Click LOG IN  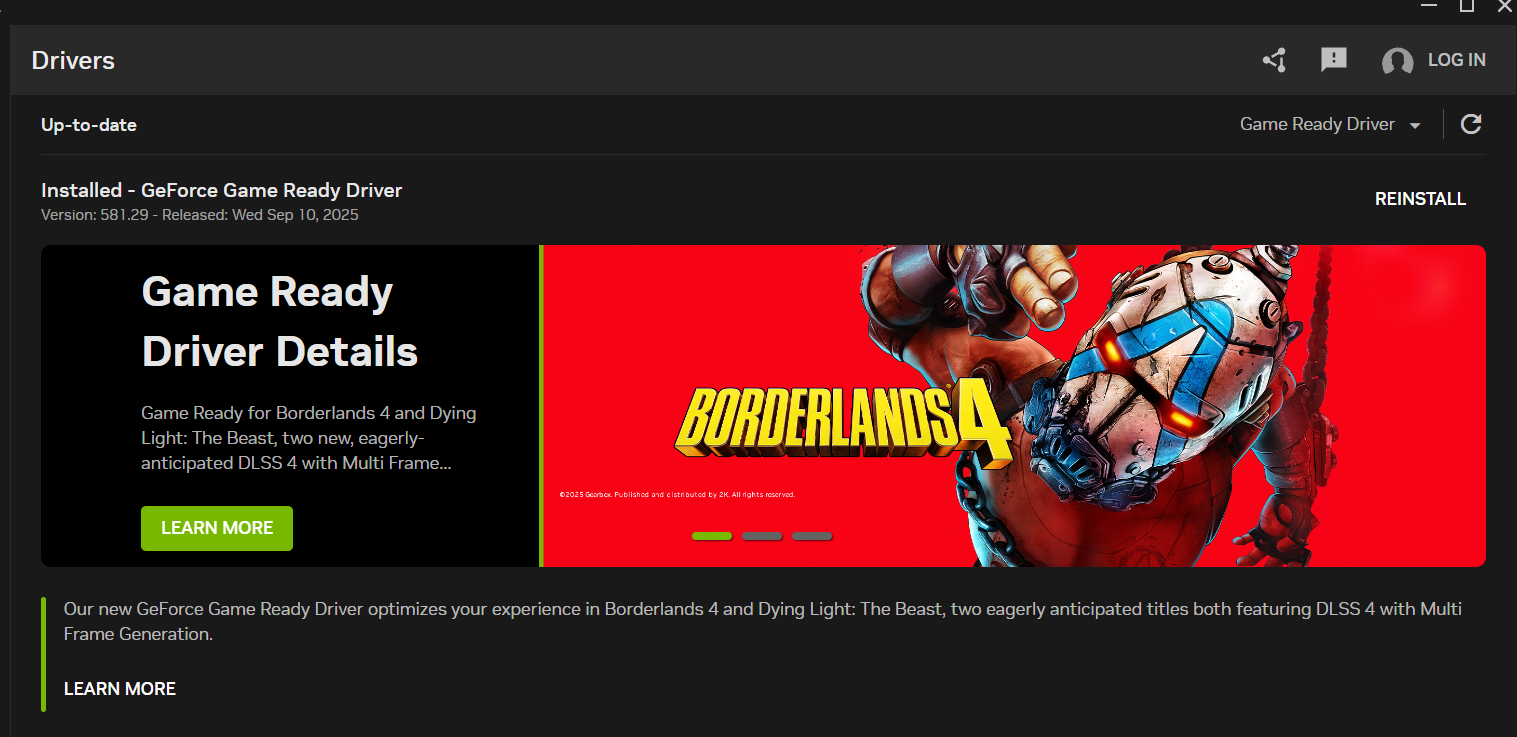point(1457,60)
